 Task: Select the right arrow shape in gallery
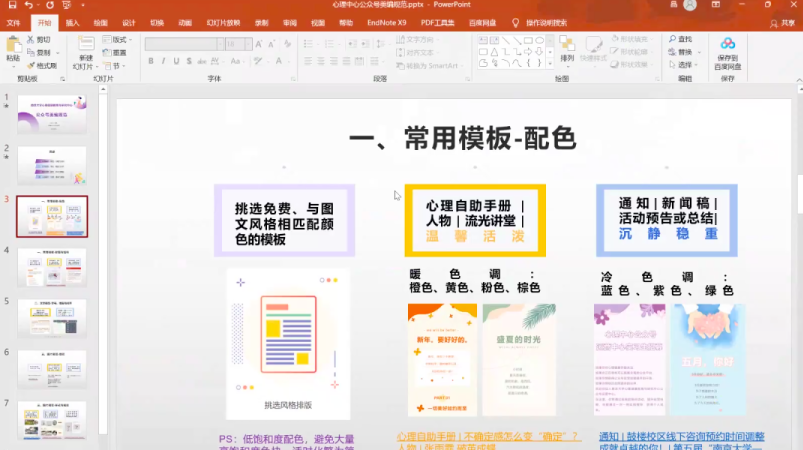(x=528, y=52)
